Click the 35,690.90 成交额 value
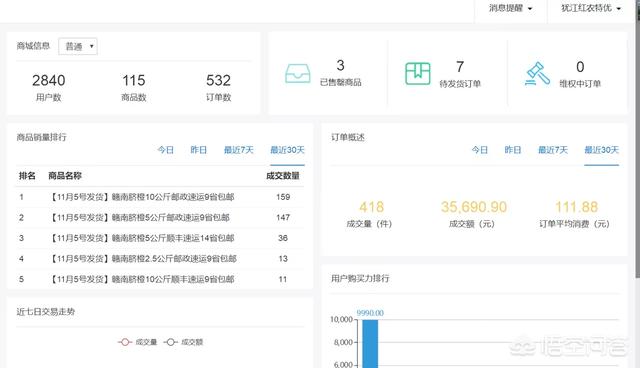This screenshot has width=640, height=368. tap(473, 207)
